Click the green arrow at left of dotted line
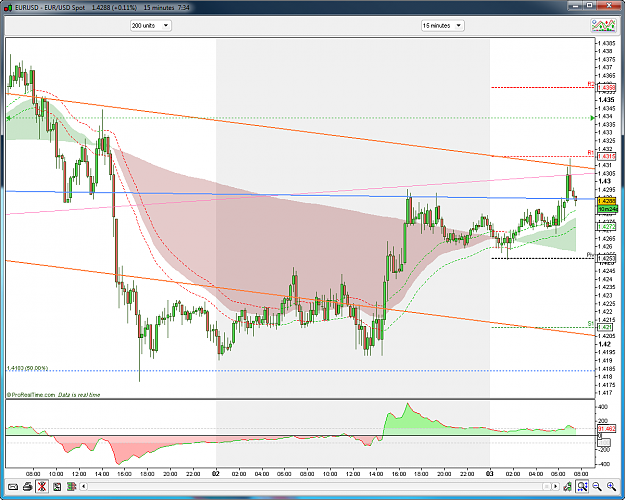This screenshot has width=625, height=500. 9,118
